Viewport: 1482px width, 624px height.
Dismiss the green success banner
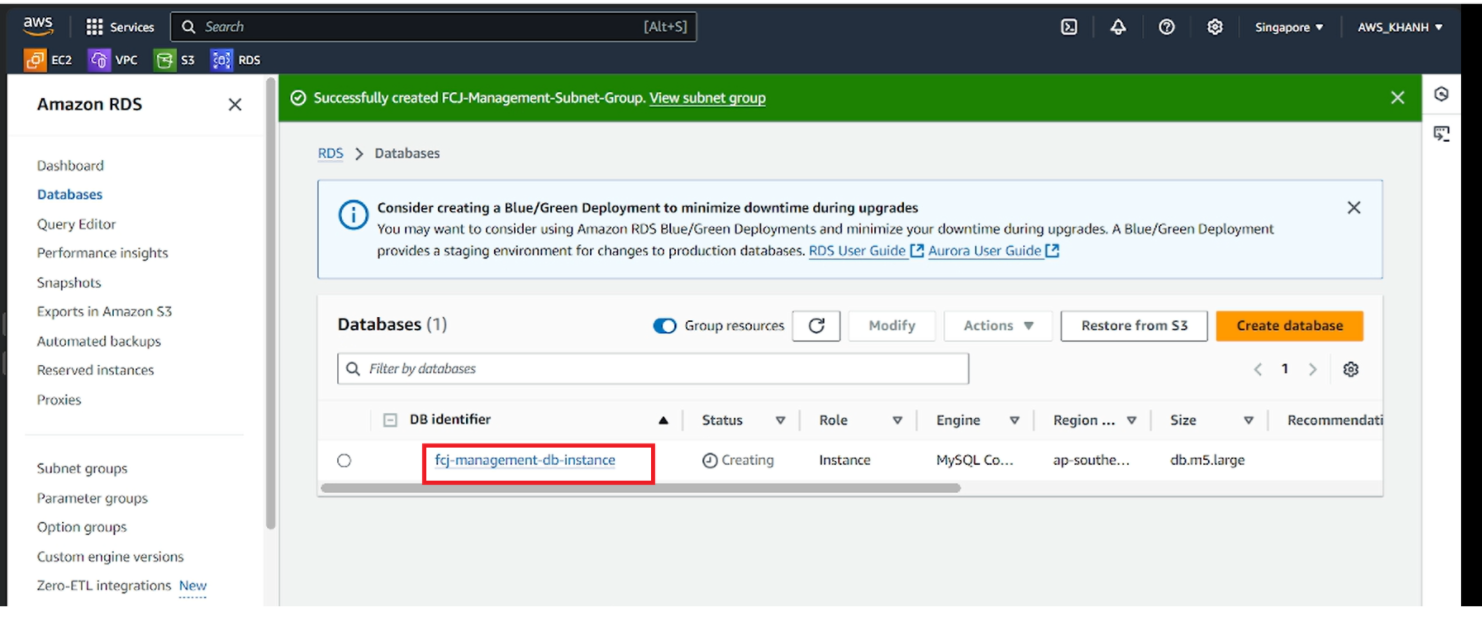[1397, 97]
